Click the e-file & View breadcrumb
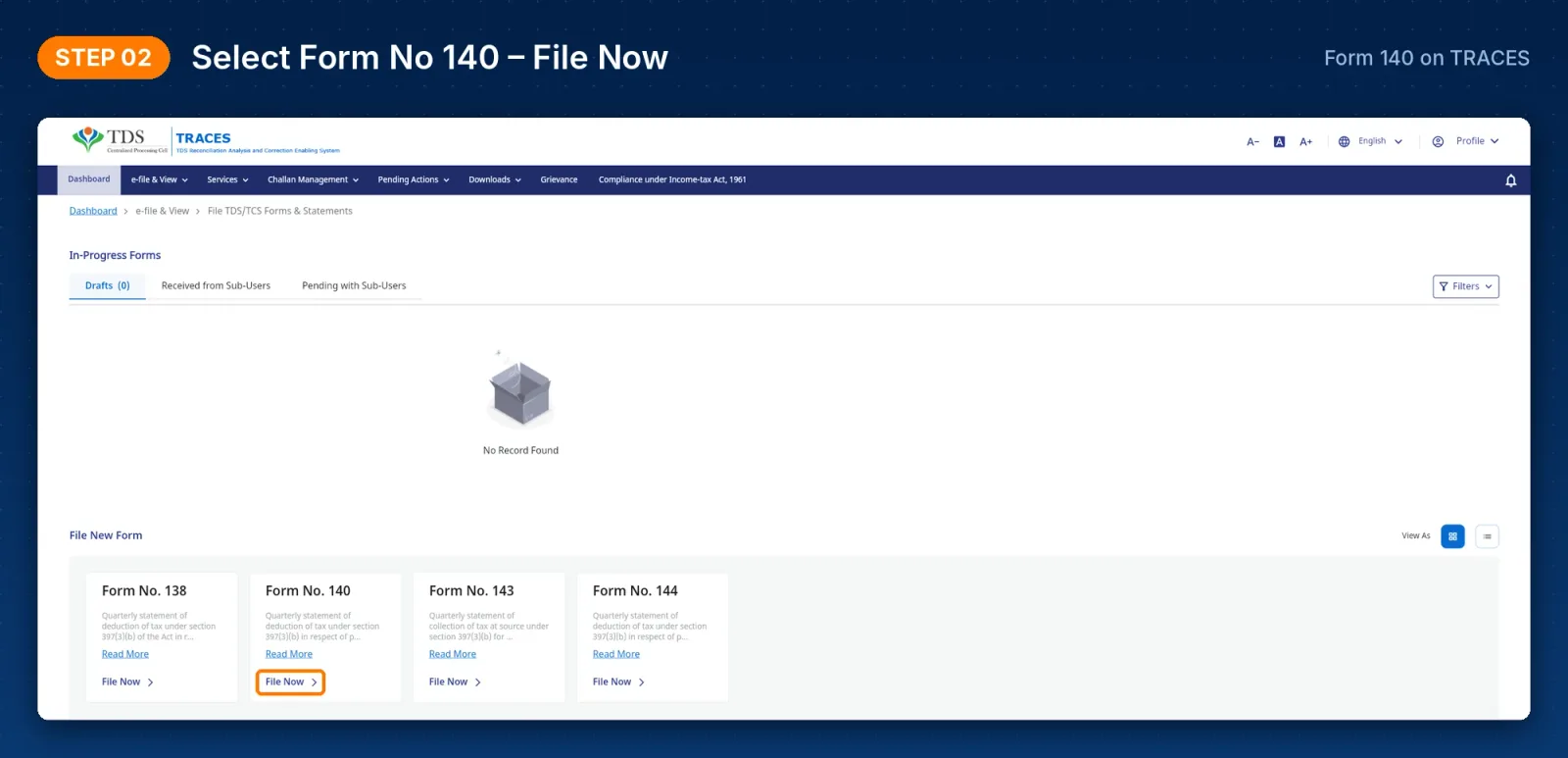 (163, 211)
